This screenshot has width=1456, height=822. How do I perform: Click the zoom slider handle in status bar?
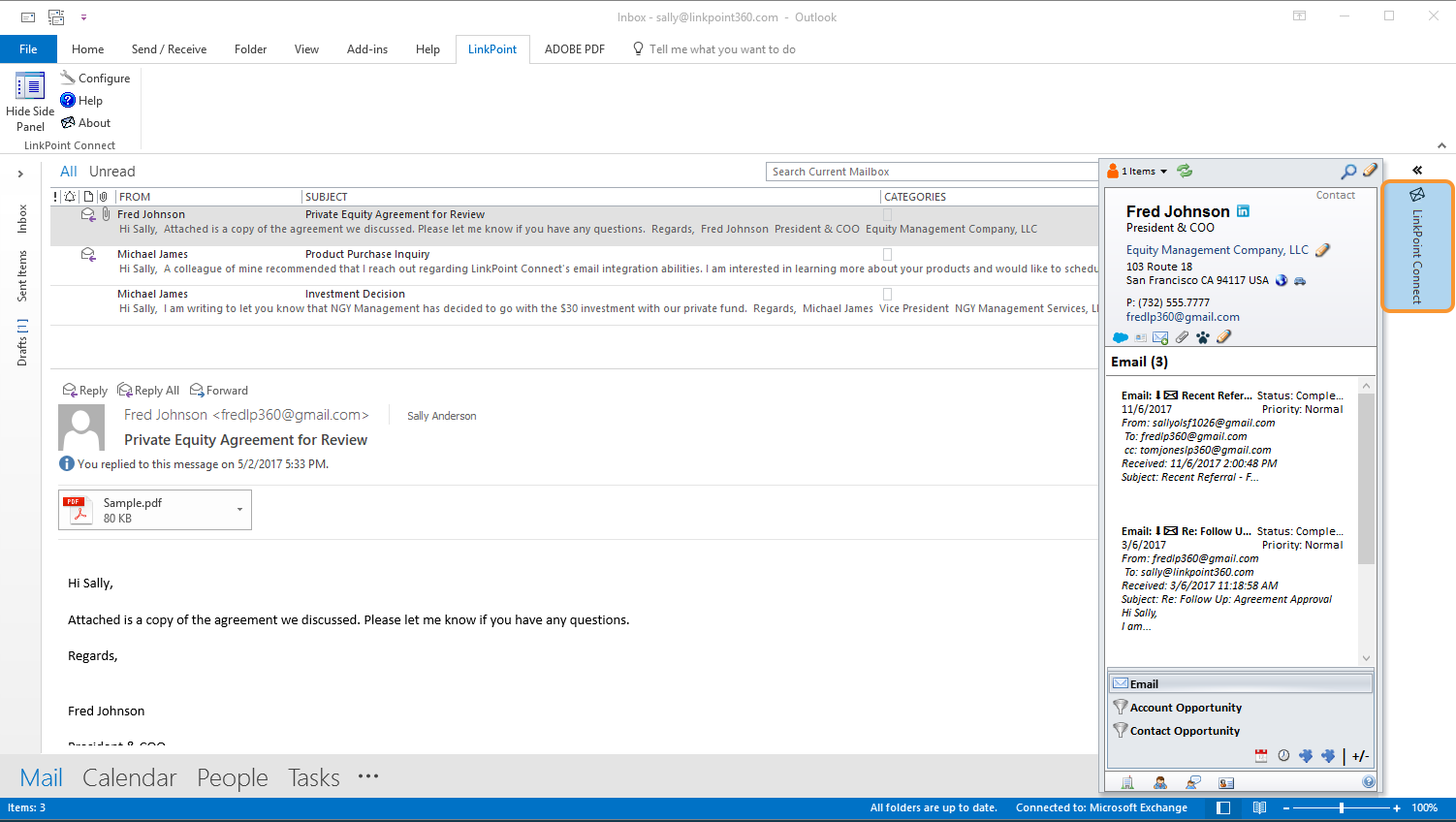(1342, 807)
